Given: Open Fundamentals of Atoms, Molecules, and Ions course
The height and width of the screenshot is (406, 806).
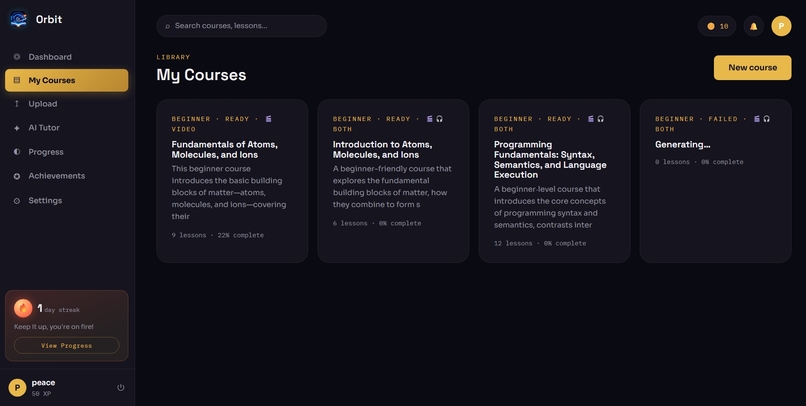Looking at the screenshot, I should (x=232, y=181).
